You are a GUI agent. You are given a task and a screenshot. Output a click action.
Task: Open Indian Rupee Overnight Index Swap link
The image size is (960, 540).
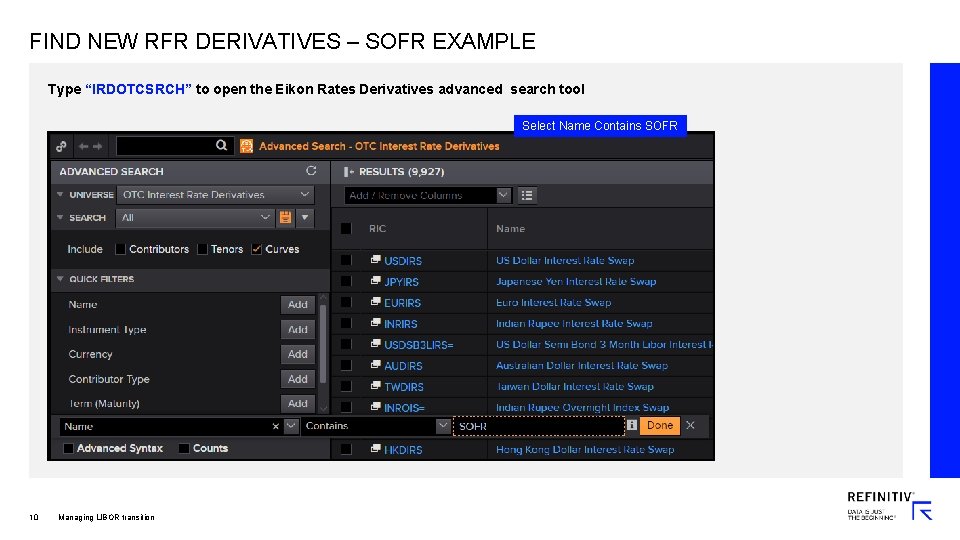582,407
